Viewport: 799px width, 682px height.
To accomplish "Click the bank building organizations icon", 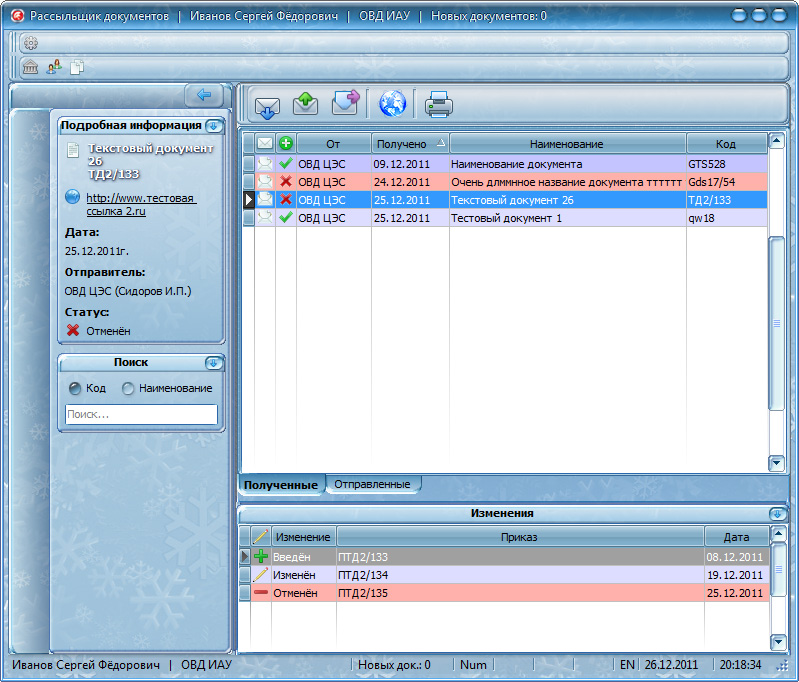I will click(x=31, y=67).
